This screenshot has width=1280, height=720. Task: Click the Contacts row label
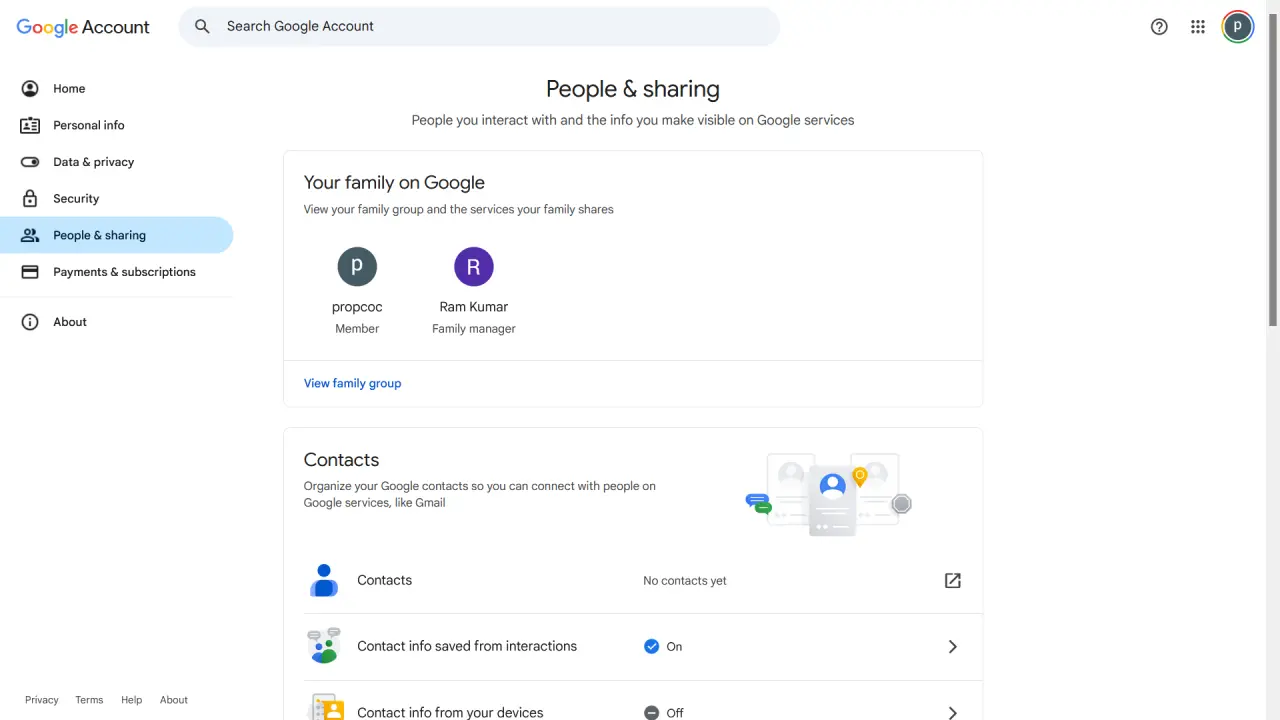(384, 580)
